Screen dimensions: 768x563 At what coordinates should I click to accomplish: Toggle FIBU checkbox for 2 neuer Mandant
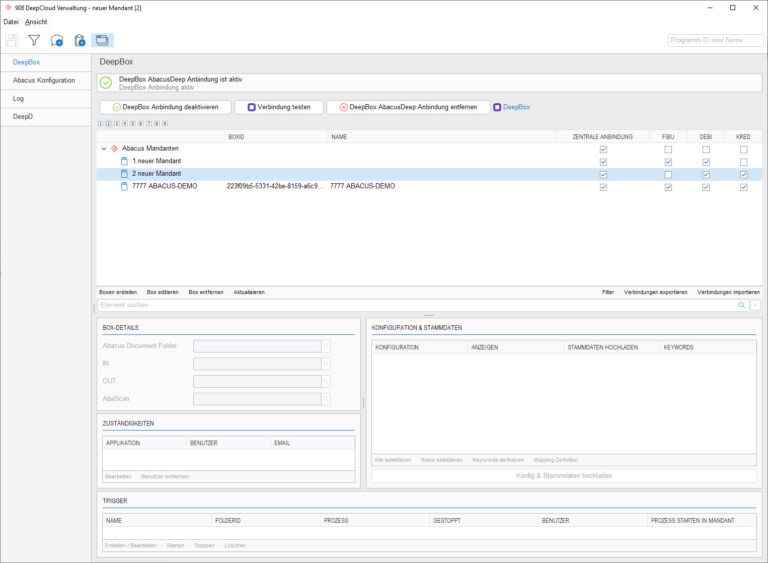(668, 174)
